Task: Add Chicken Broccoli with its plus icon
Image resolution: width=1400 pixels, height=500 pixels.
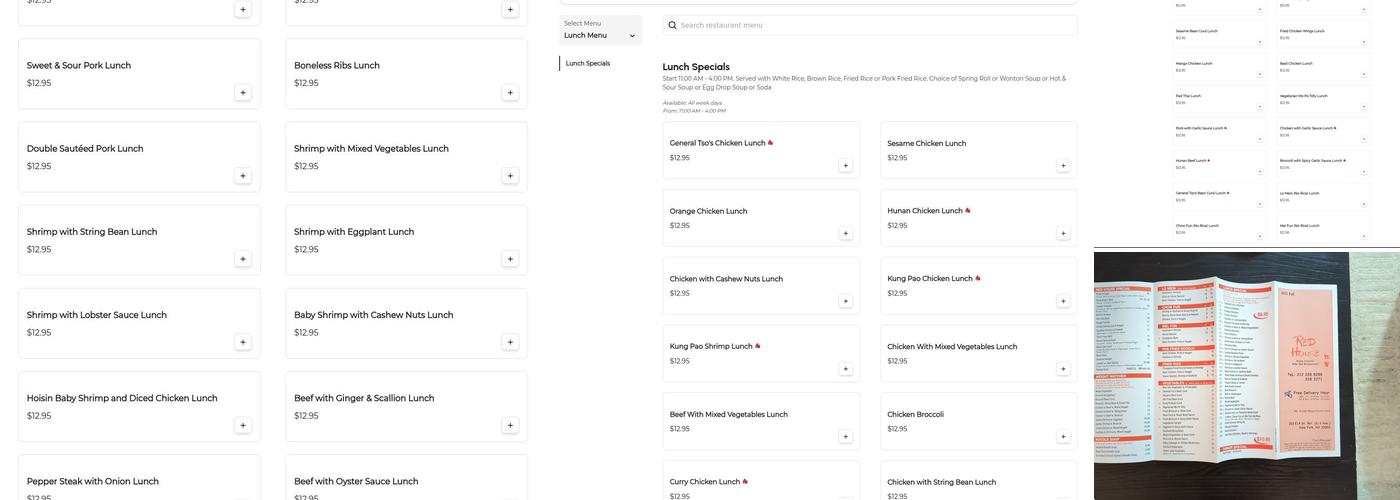Action: point(1063,437)
